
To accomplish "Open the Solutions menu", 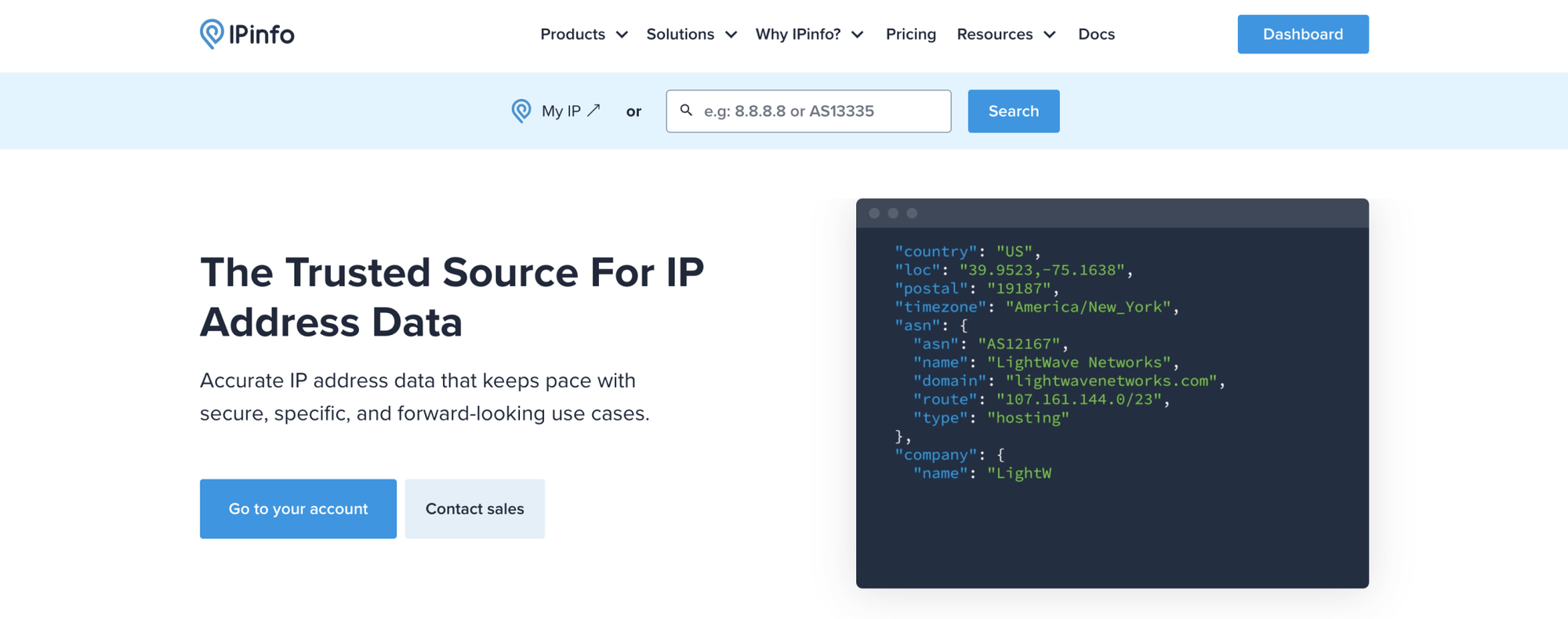I will click(691, 35).
